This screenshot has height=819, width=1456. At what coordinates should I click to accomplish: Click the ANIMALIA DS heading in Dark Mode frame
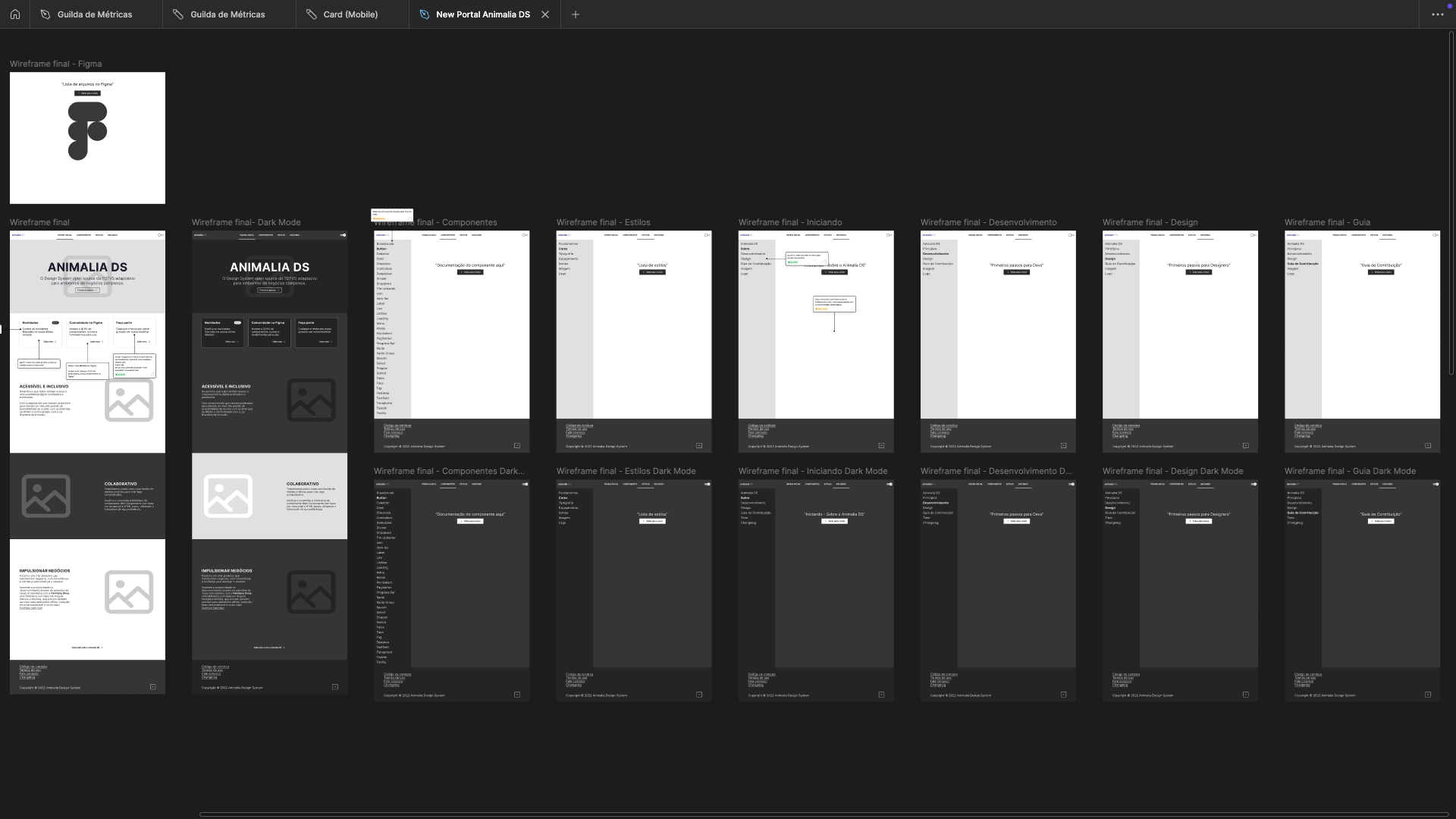pyautogui.click(x=269, y=267)
